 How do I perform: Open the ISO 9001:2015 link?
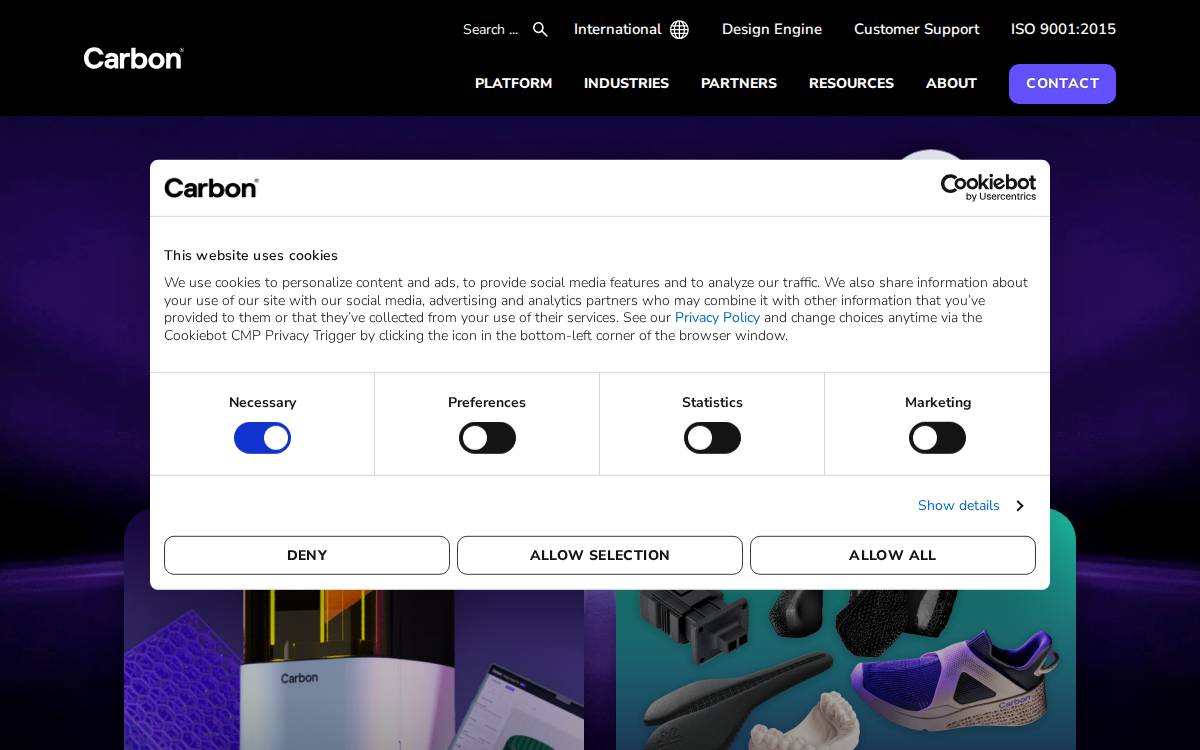(1063, 30)
